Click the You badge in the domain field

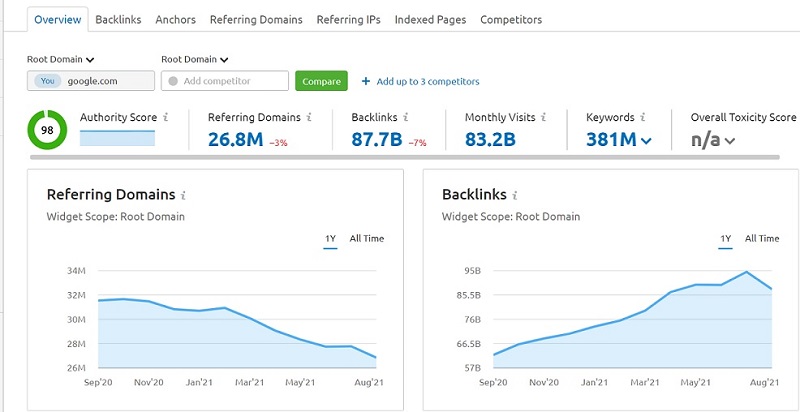pyautogui.click(x=47, y=81)
